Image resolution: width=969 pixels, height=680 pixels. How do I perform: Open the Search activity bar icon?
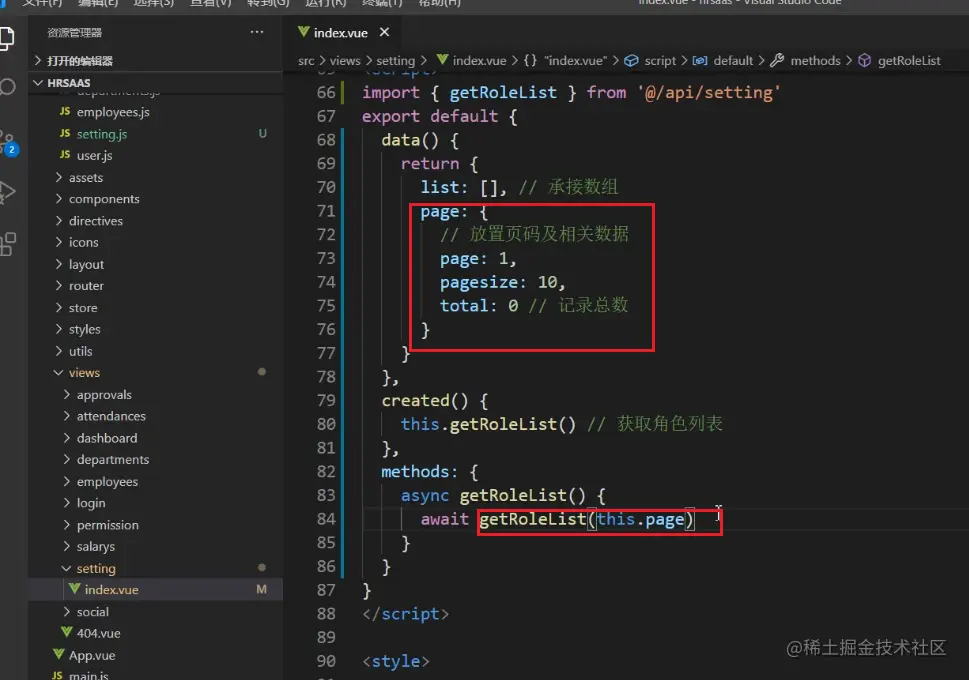(7, 87)
